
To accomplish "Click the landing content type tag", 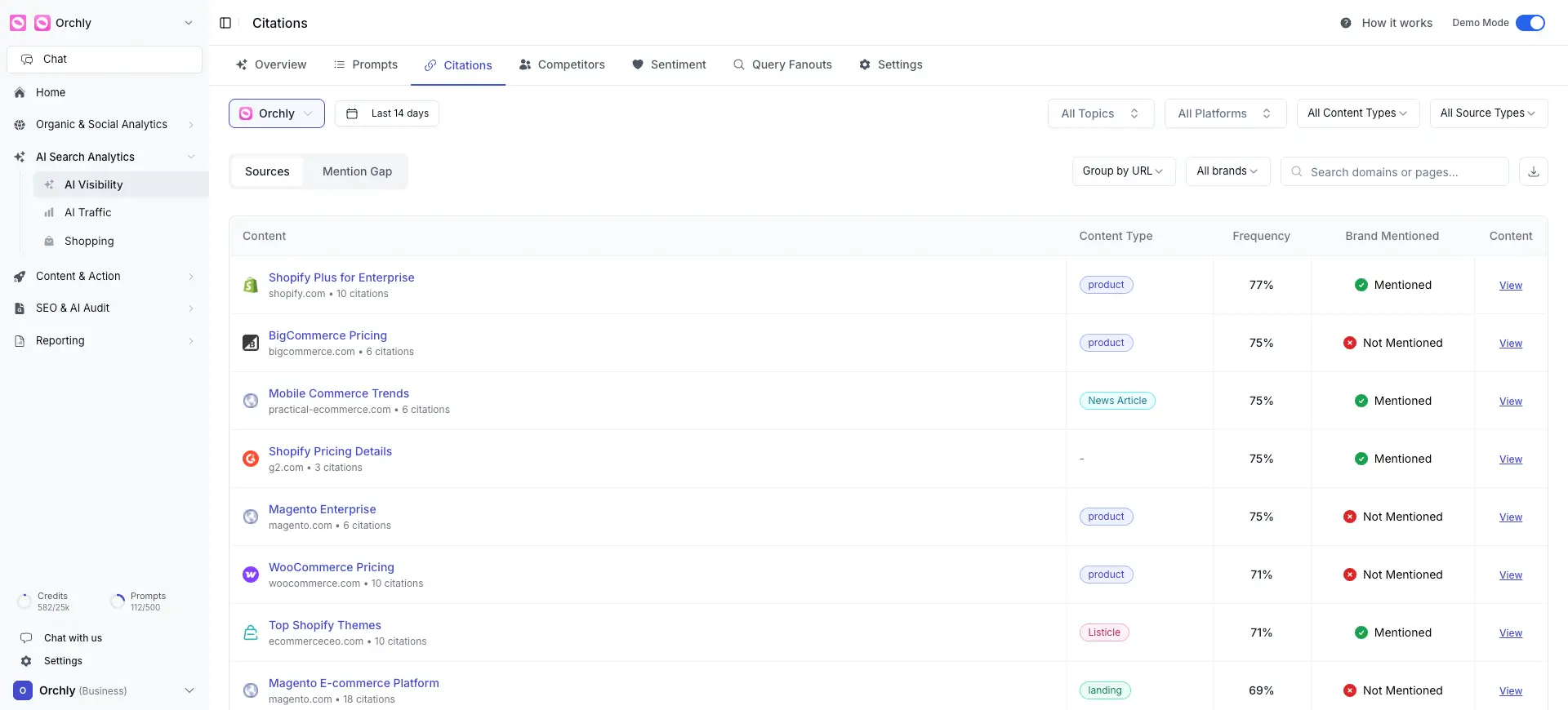I will [1105, 690].
